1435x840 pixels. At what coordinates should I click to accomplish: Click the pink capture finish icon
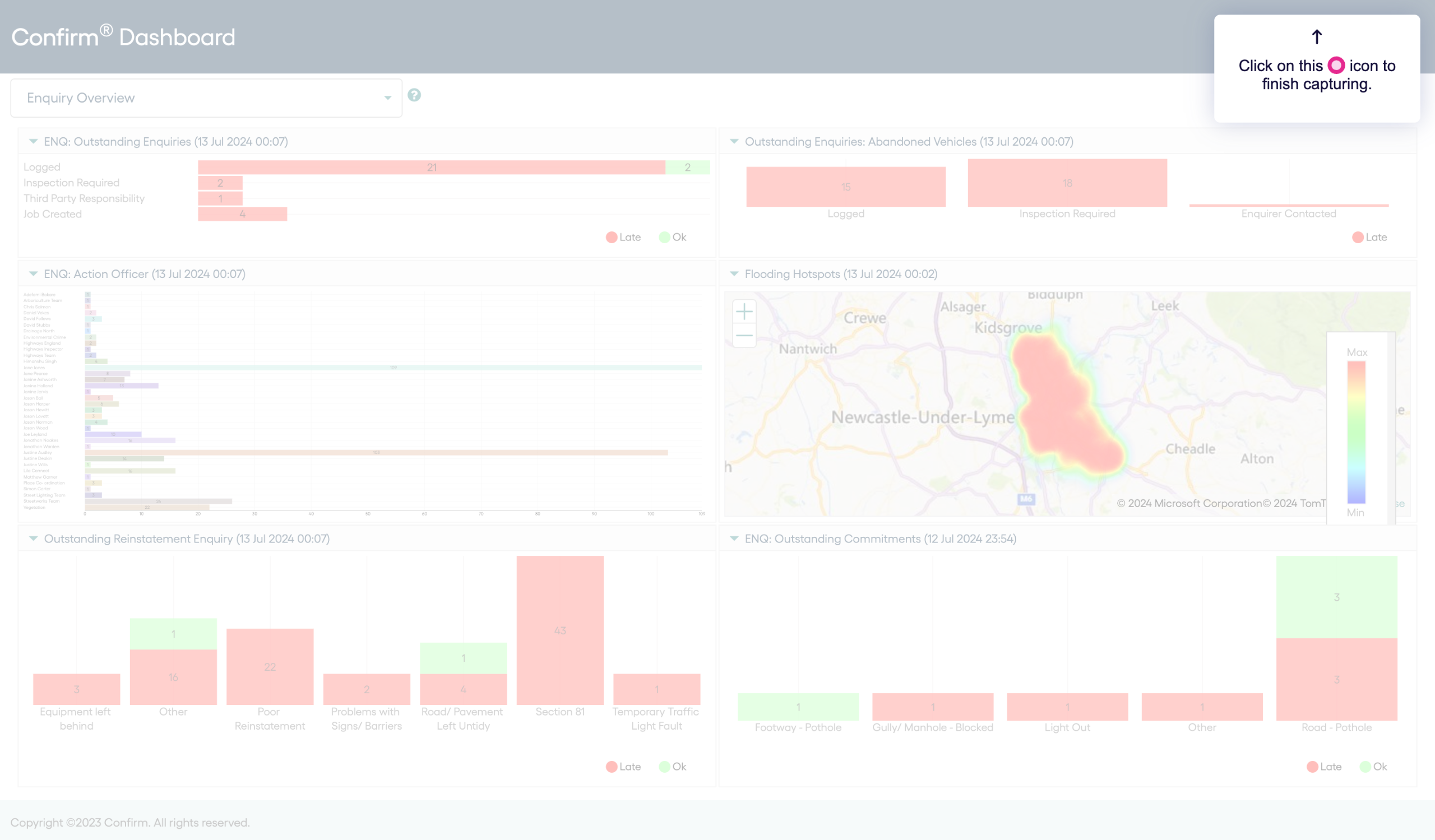tap(1336, 66)
